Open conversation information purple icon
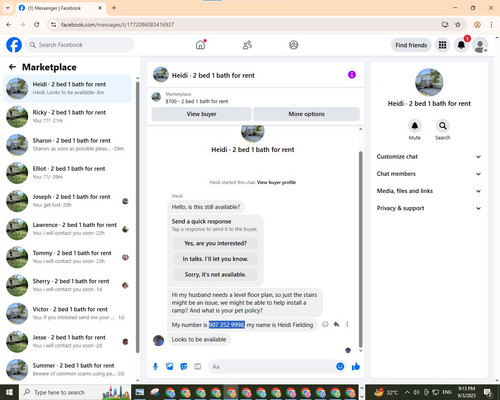500x400 pixels. click(352, 75)
